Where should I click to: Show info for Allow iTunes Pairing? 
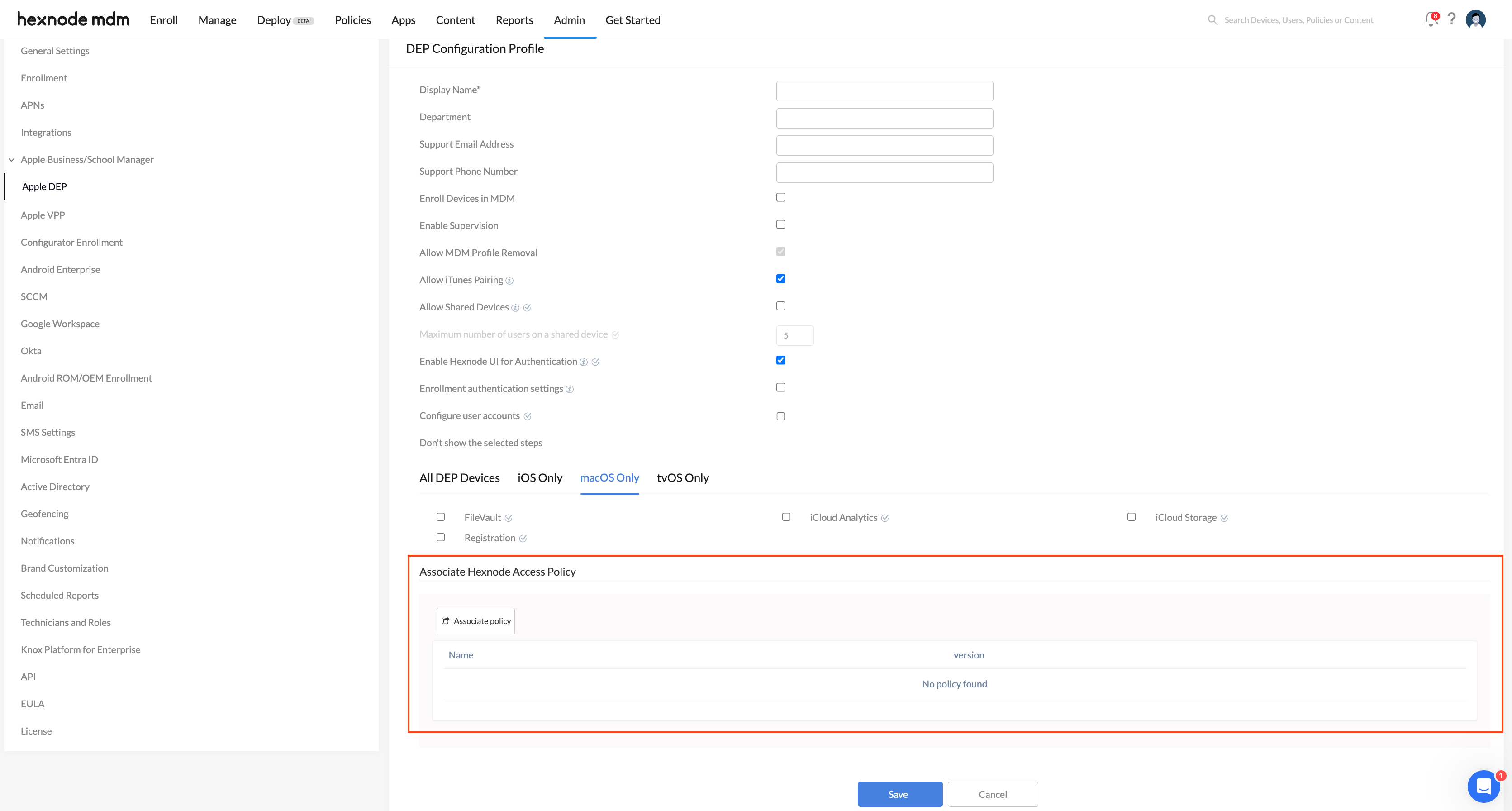pyautogui.click(x=509, y=281)
